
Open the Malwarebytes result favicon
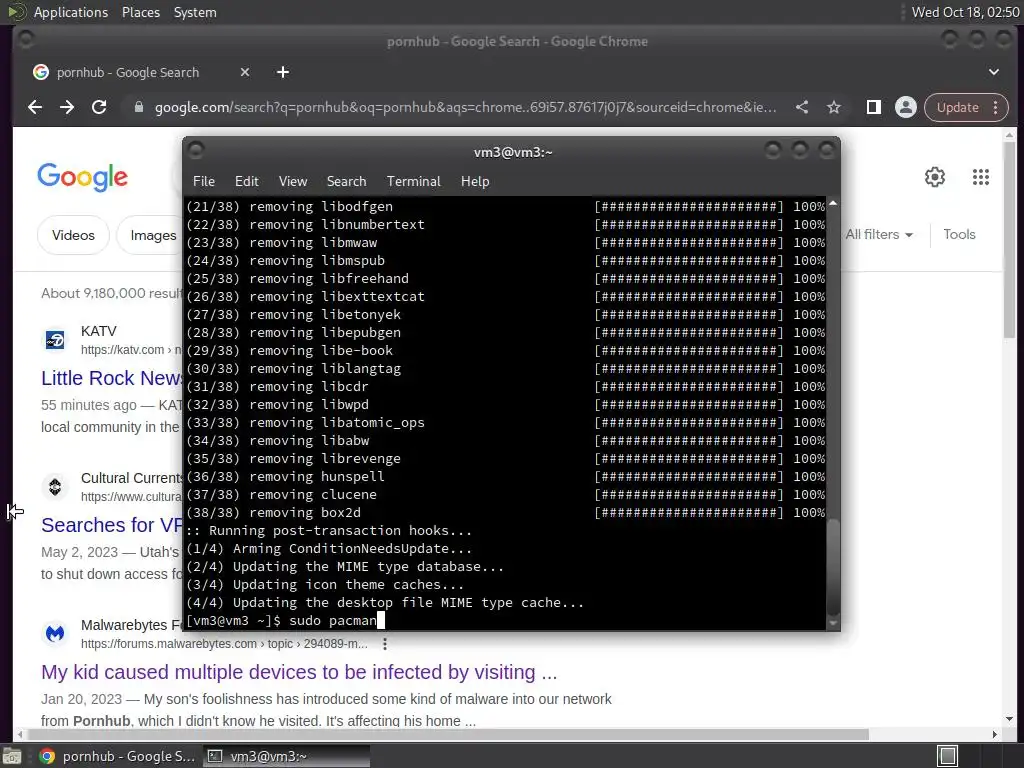click(55, 633)
